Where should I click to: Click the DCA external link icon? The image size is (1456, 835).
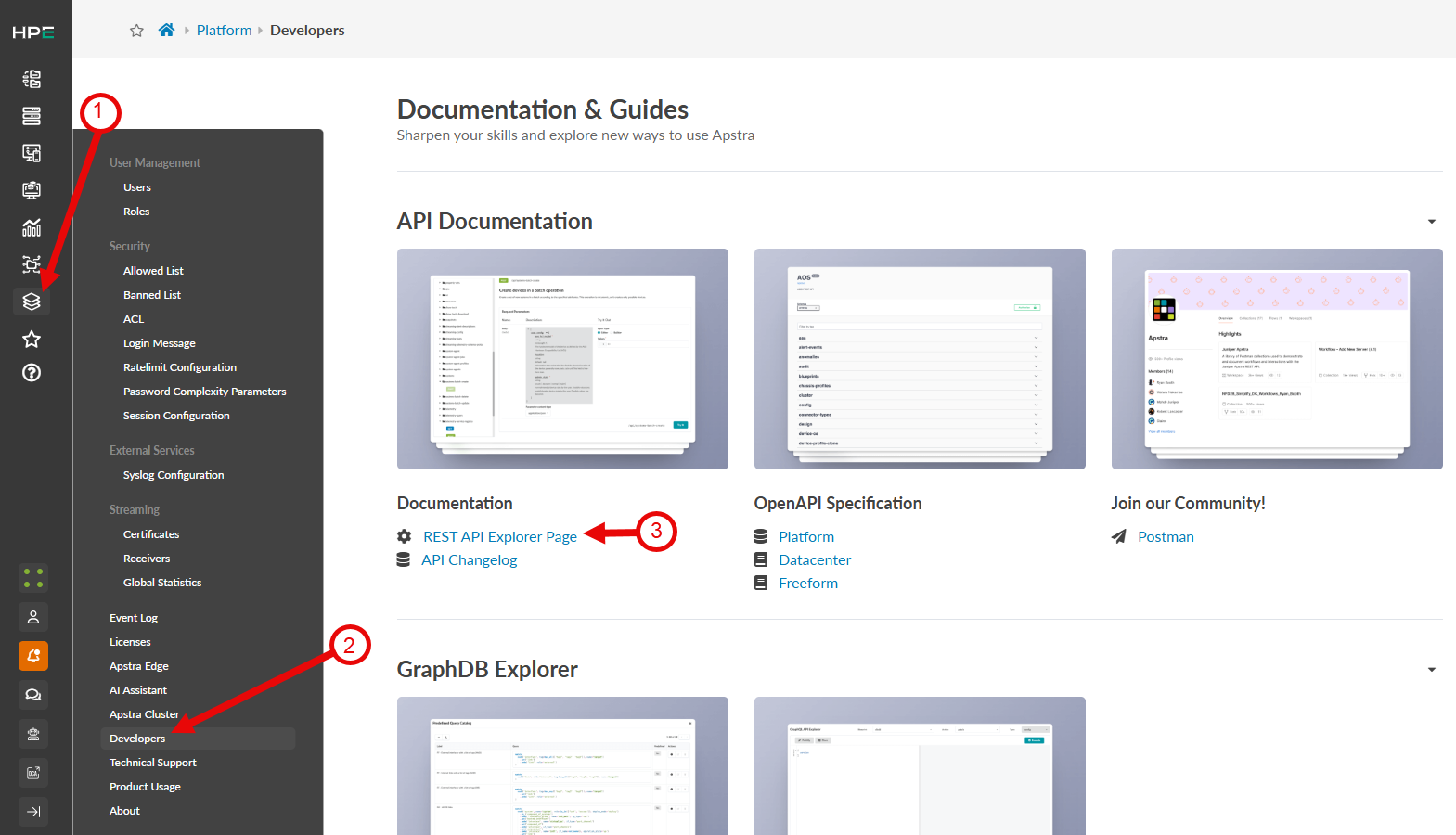tap(33, 773)
